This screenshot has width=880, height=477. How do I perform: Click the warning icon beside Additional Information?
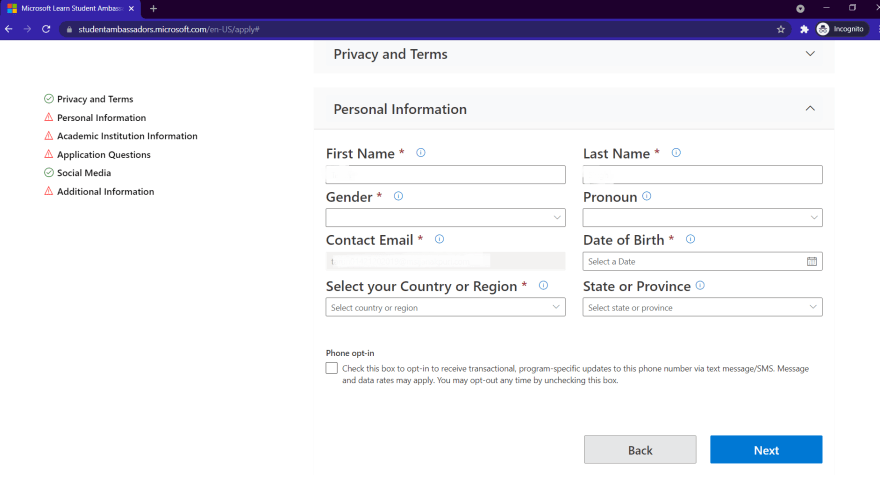(49, 191)
